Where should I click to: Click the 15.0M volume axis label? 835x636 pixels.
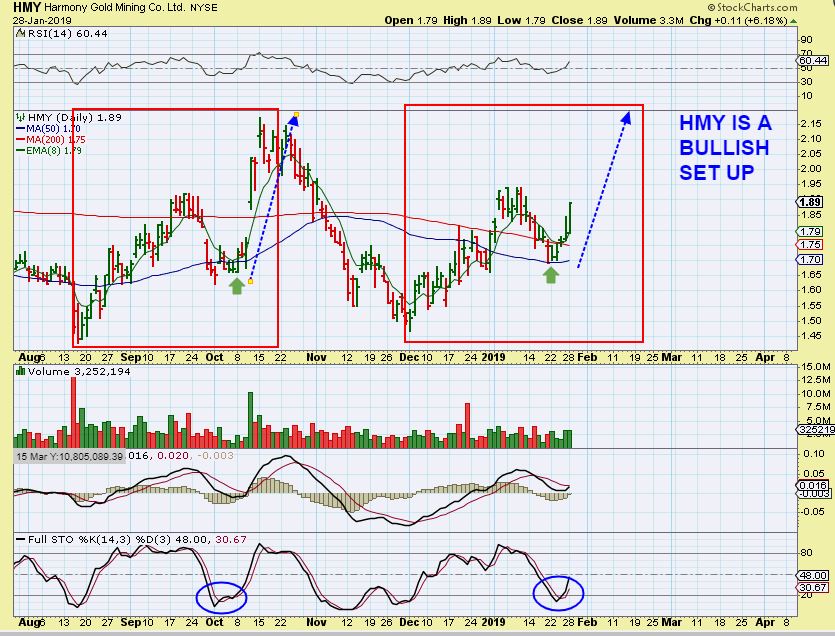click(815, 366)
